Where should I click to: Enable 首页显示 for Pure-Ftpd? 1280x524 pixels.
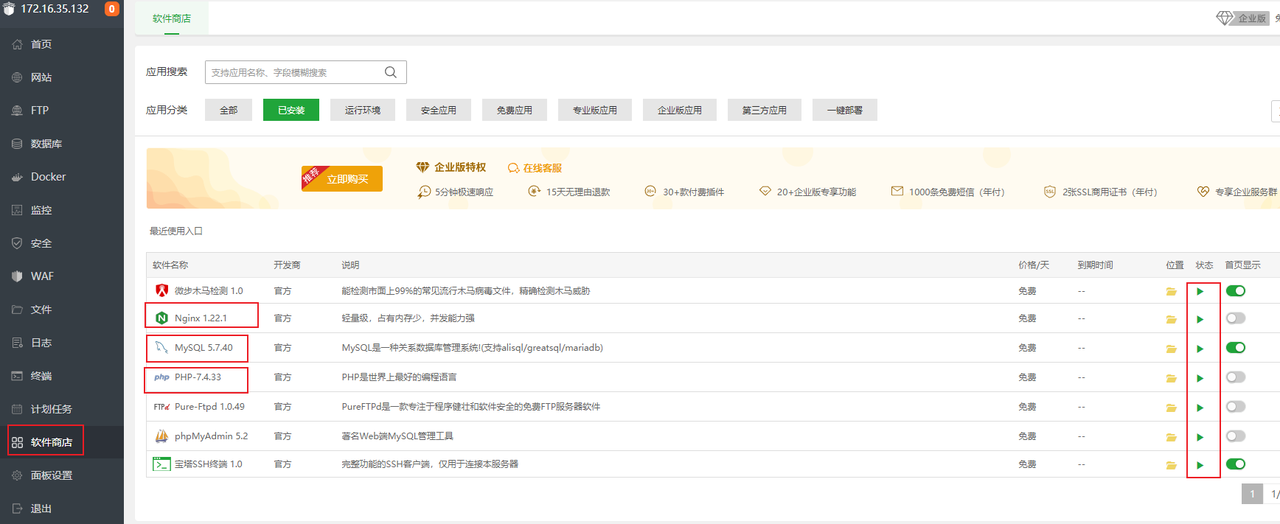(1236, 407)
